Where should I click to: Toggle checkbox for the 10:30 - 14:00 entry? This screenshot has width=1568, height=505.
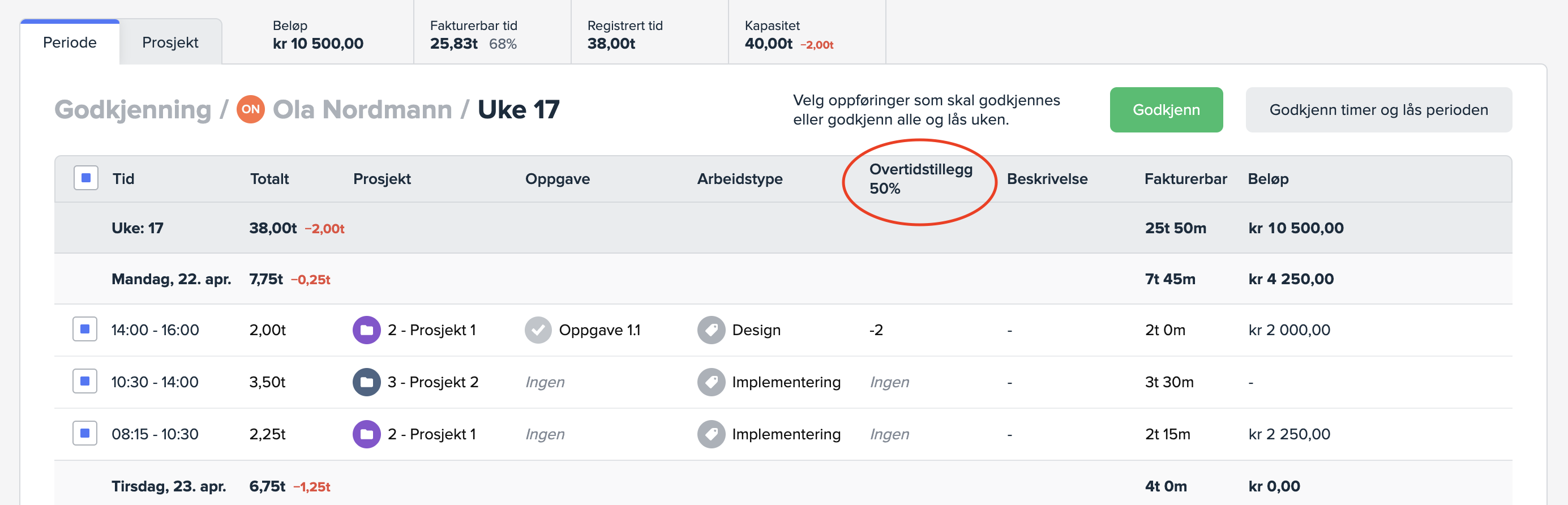(84, 382)
